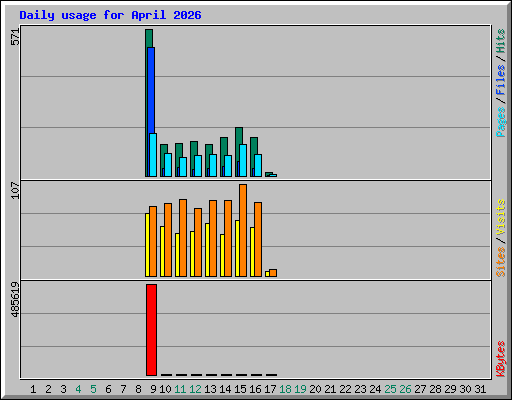This screenshot has height=400, width=512.
Task: Select the cyan "Pages" legend label
Action: tap(501, 122)
